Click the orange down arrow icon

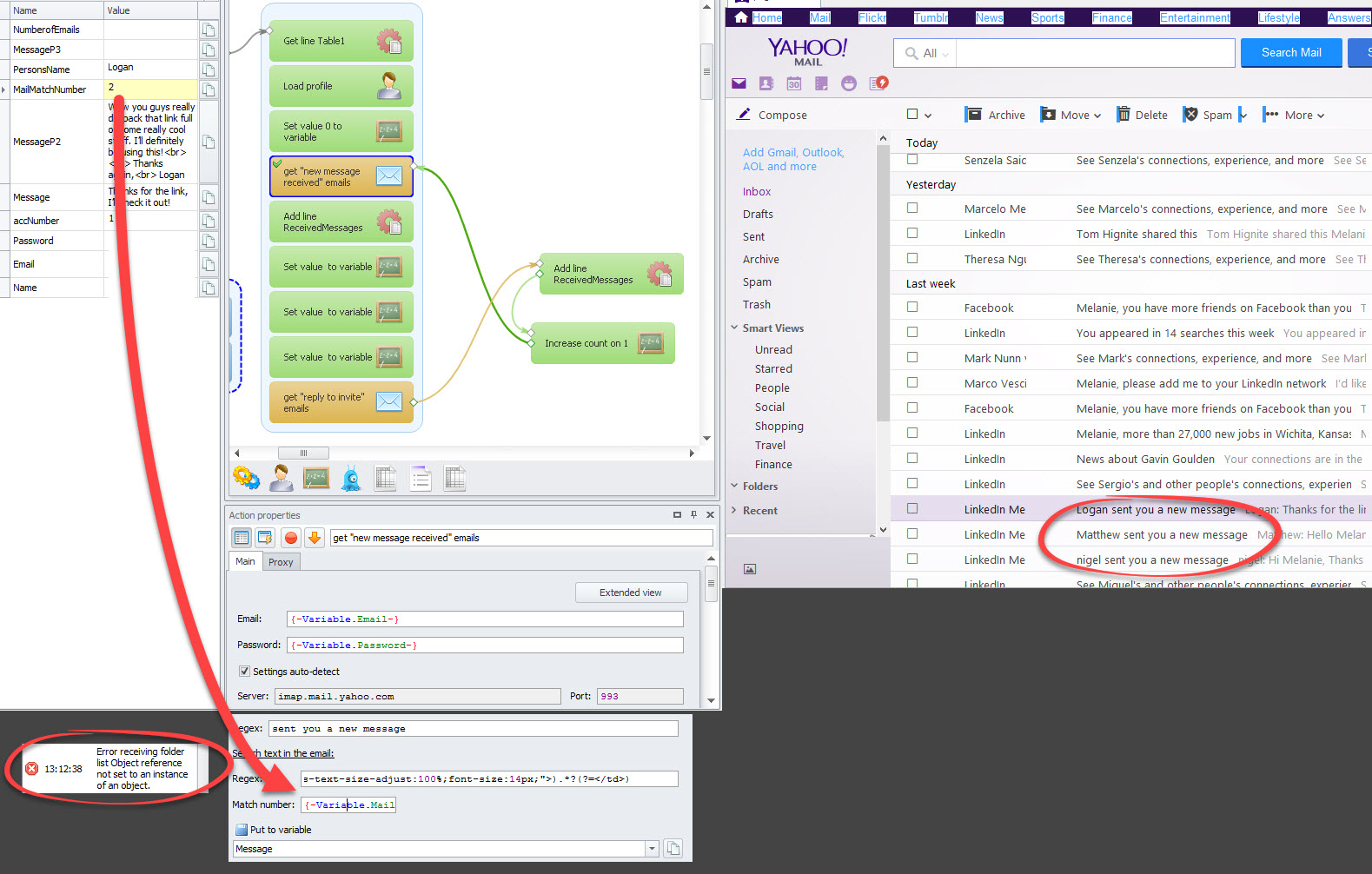click(315, 538)
